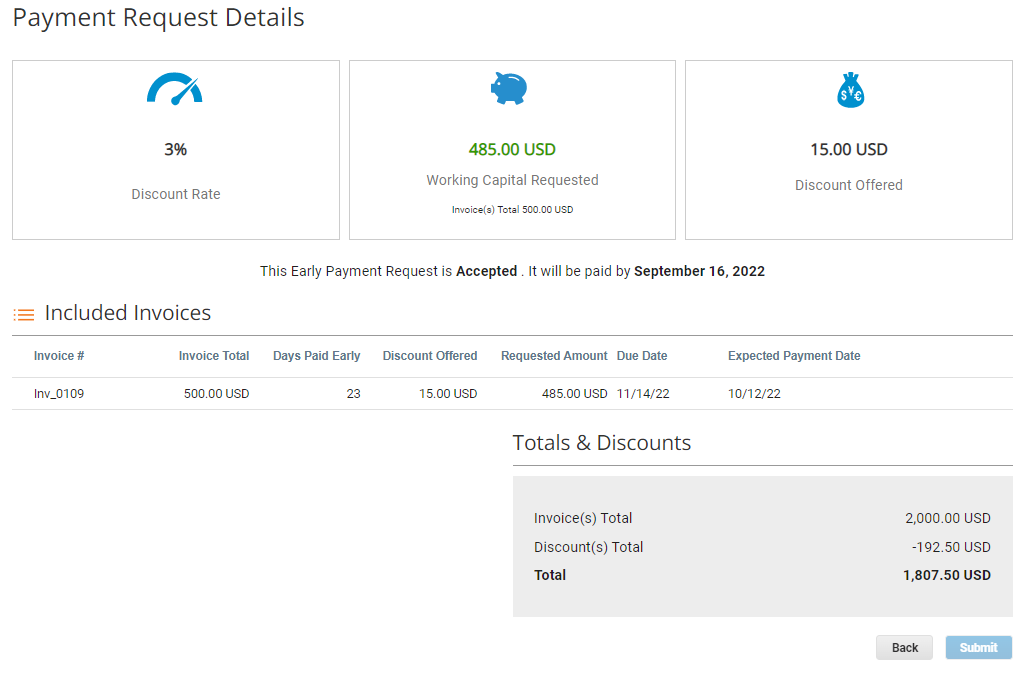Select the Inv_0109 invoice number
This screenshot has height=674, width=1034.
click(x=59, y=394)
